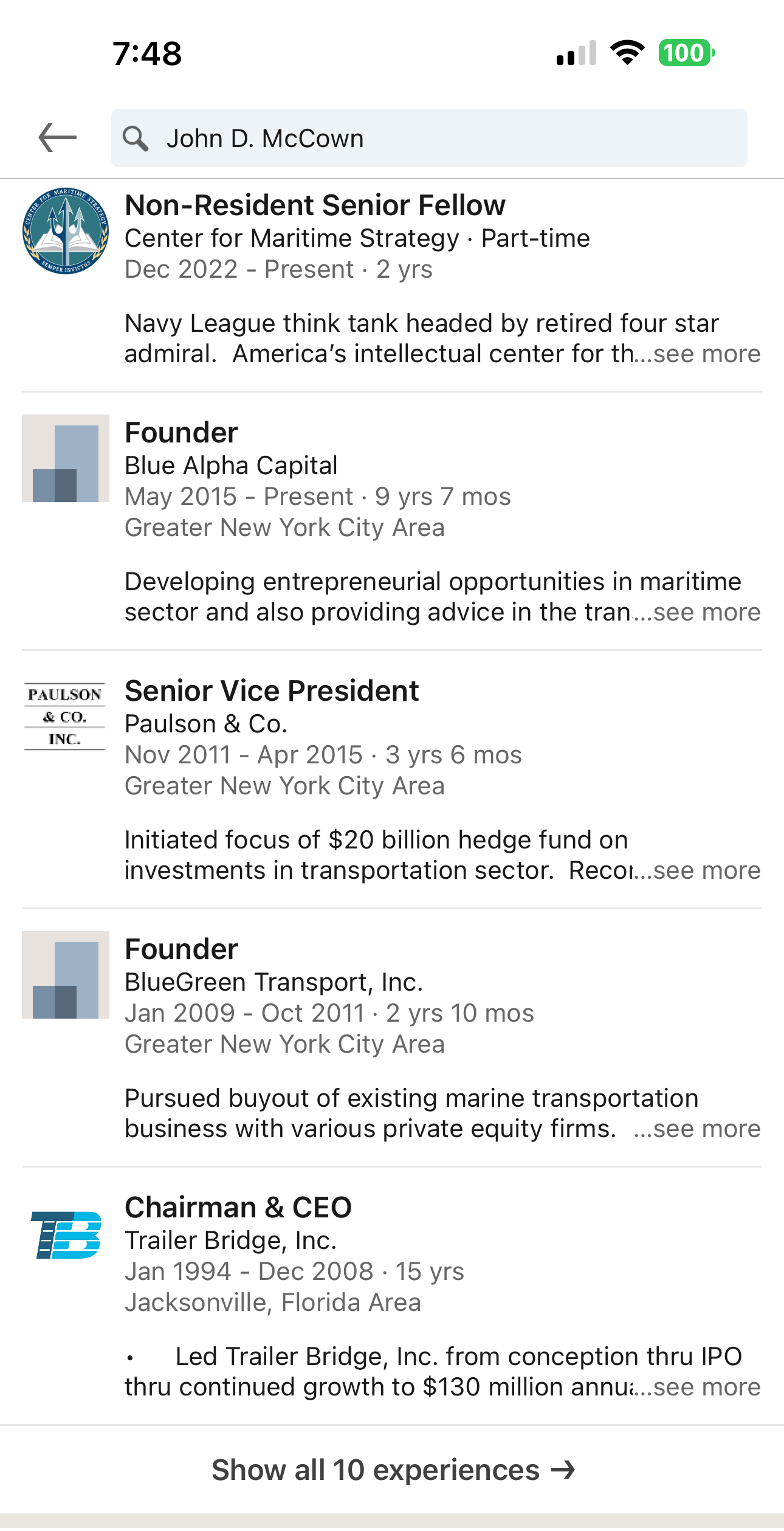Open the Trailer Bridge TB logo
Viewport: 784px width, 1531px height.
click(x=66, y=1234)
